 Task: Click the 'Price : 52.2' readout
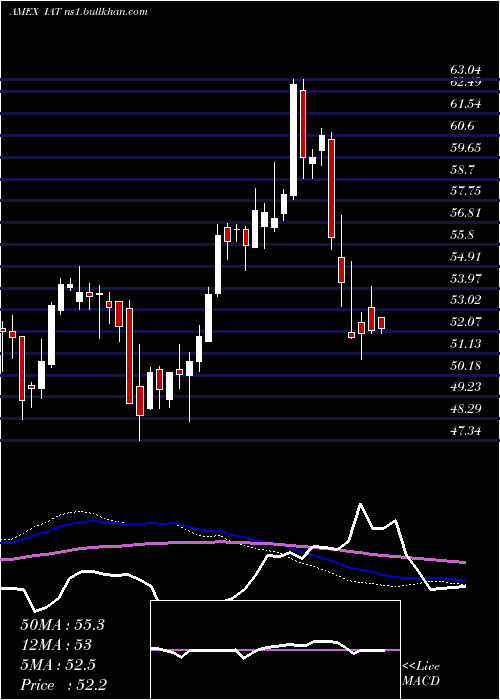(63, 685)
